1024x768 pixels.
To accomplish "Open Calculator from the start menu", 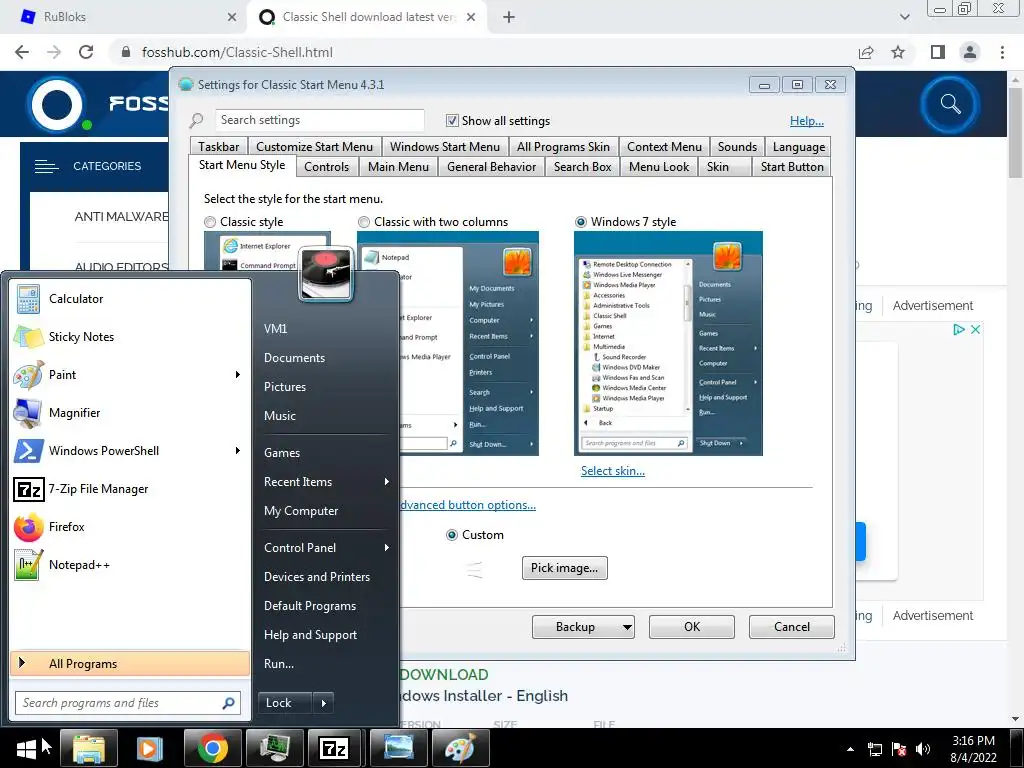I will 129,299.
